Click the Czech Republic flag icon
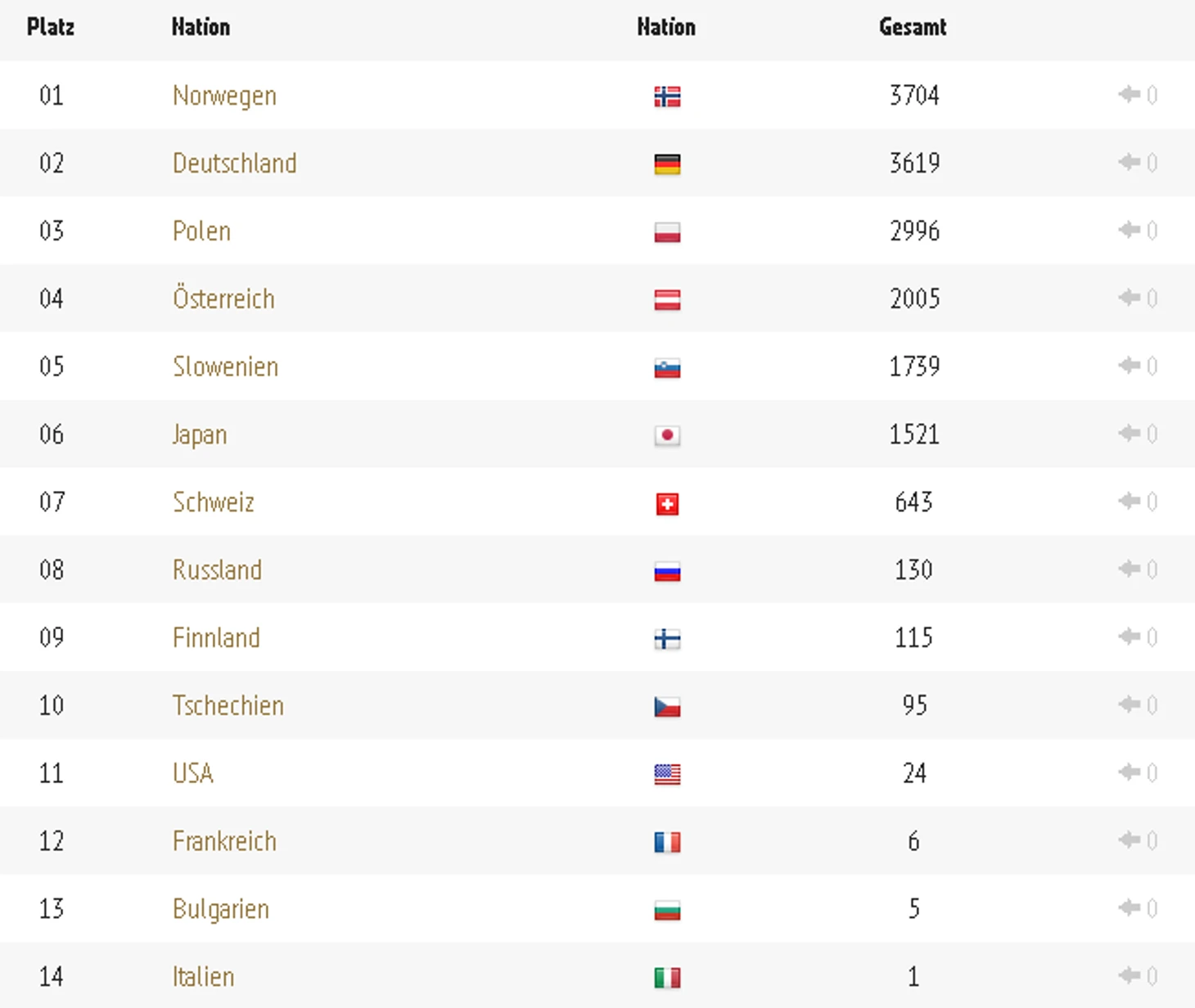 click(667, 707)
